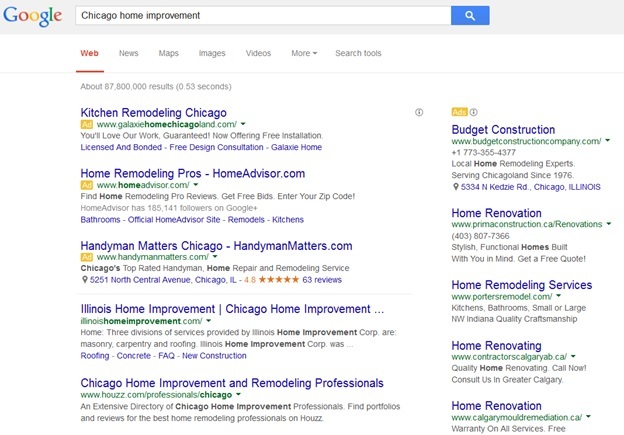Screen dimensions: 624x435
Task: Open Home Remodeling Pros - HomeAdvisor.com title
Action: point(193,174)
